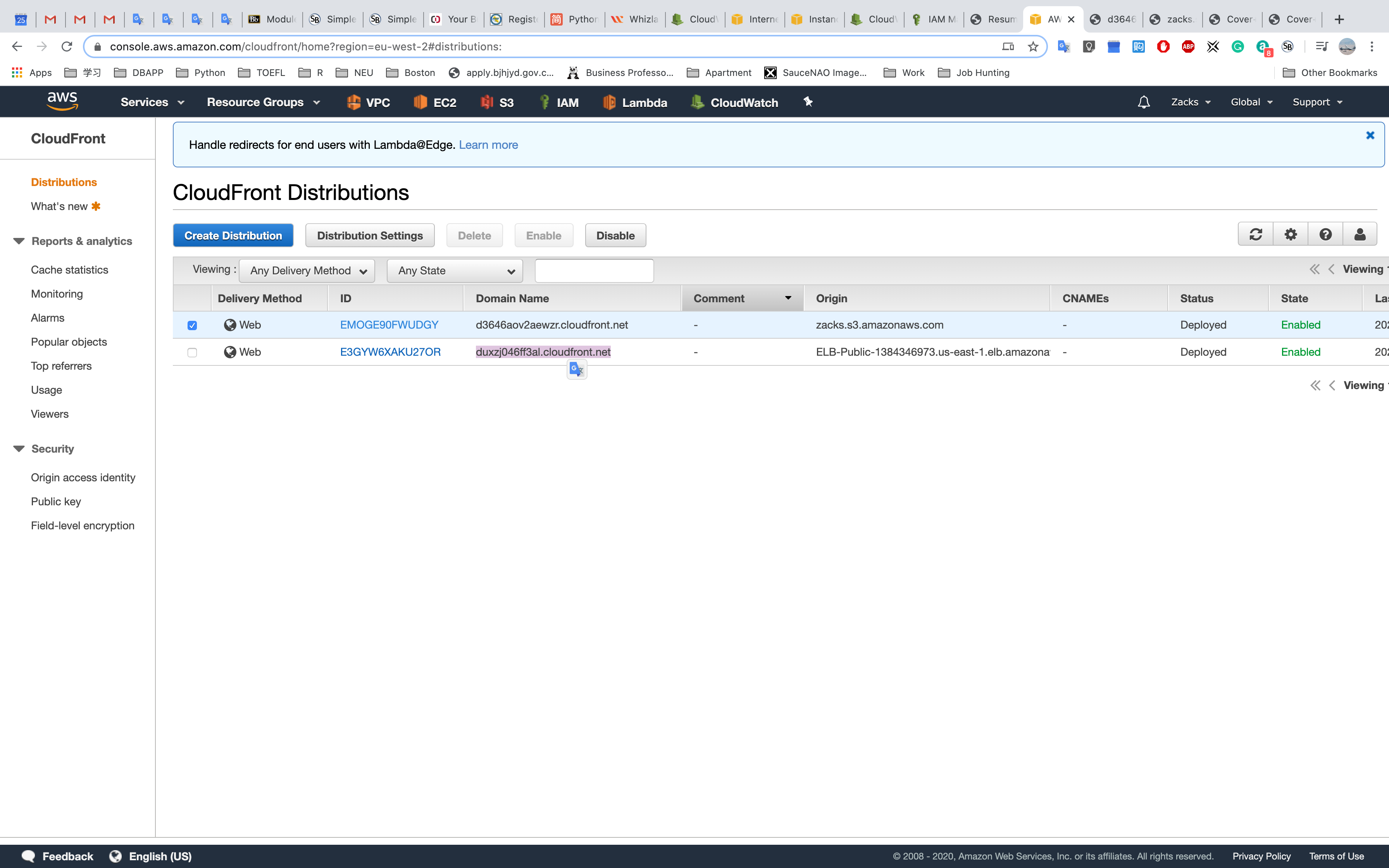Screen dimensions: 1389x868
Task: Collapse the Reports & analytics section
Action: [x=19, y=241]
